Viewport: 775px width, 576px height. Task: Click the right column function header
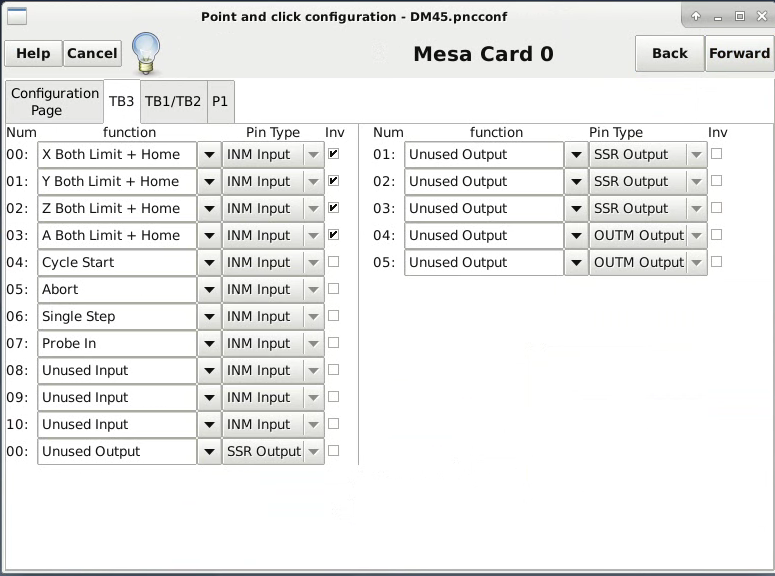[x=496, y=133]
